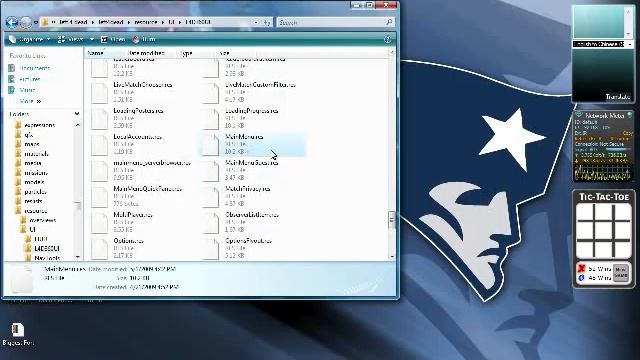Image resolution: width=640 pixels, height=360 pixels.
Task: Open the address bar history dropdown
Action: (x=256, y=22)
